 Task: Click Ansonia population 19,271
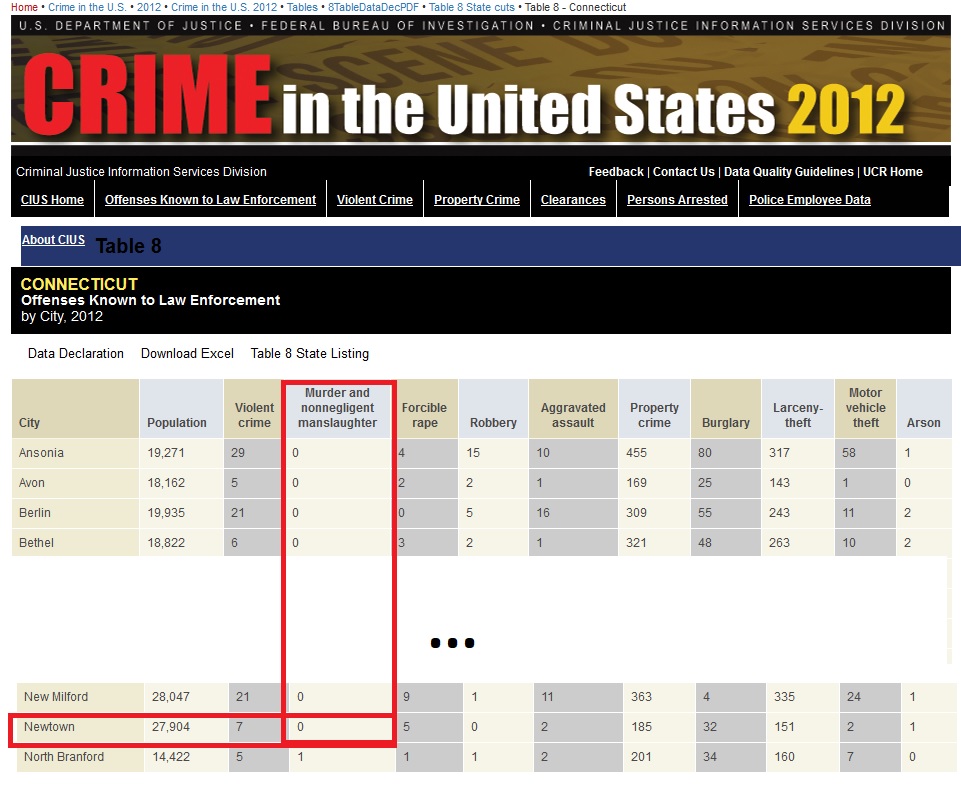pyautogui.click(x=166, y=453)
